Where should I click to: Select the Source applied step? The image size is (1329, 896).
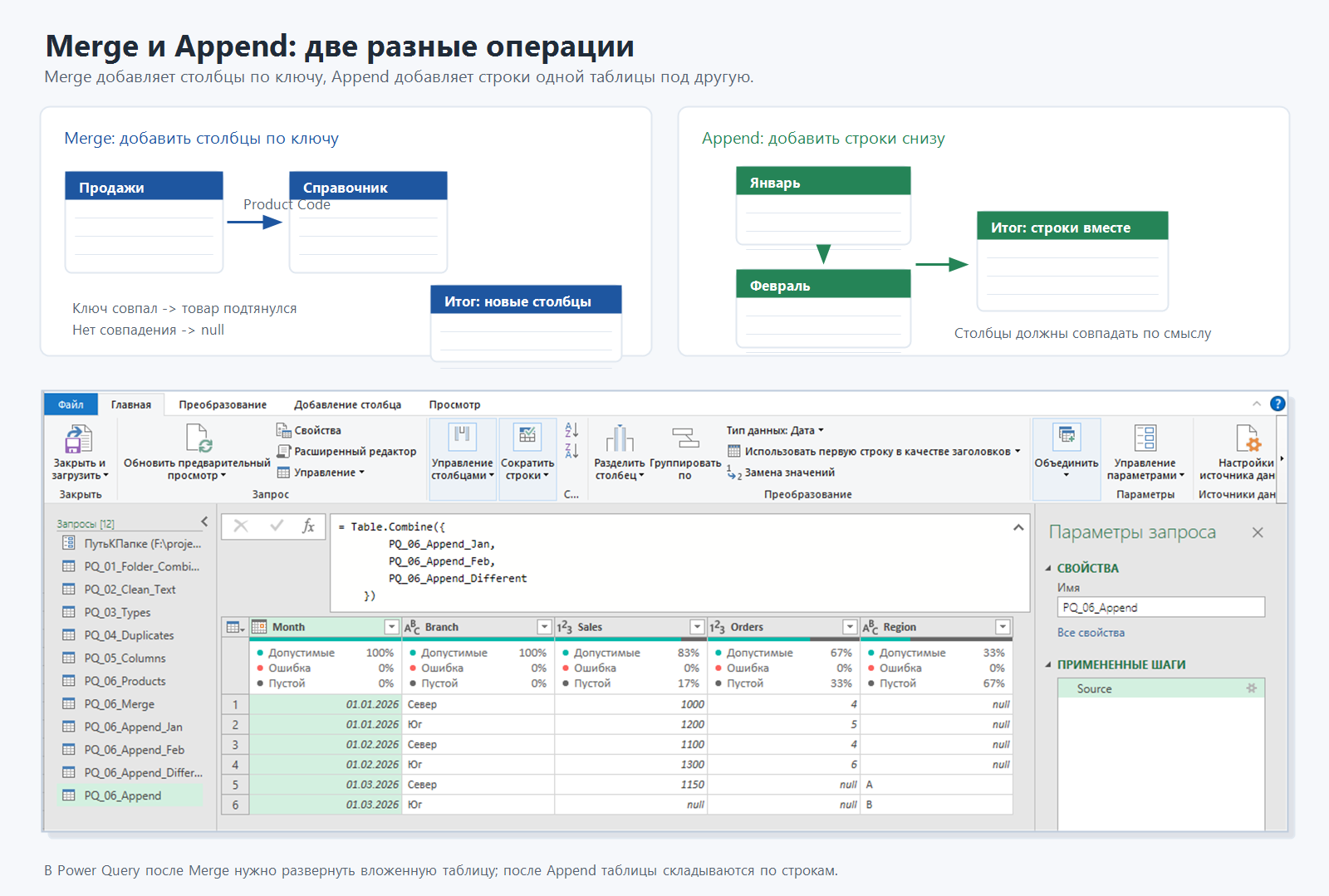click(1161, 688)
